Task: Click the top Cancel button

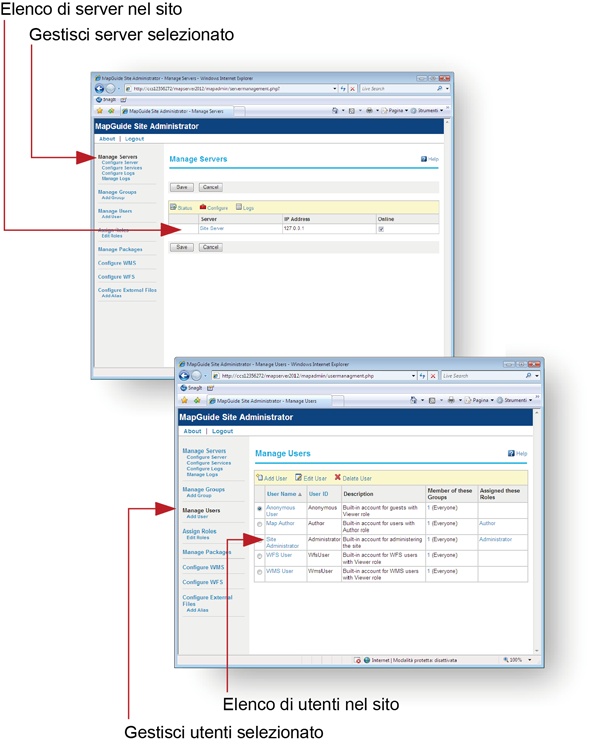Action: coord(211,187)
